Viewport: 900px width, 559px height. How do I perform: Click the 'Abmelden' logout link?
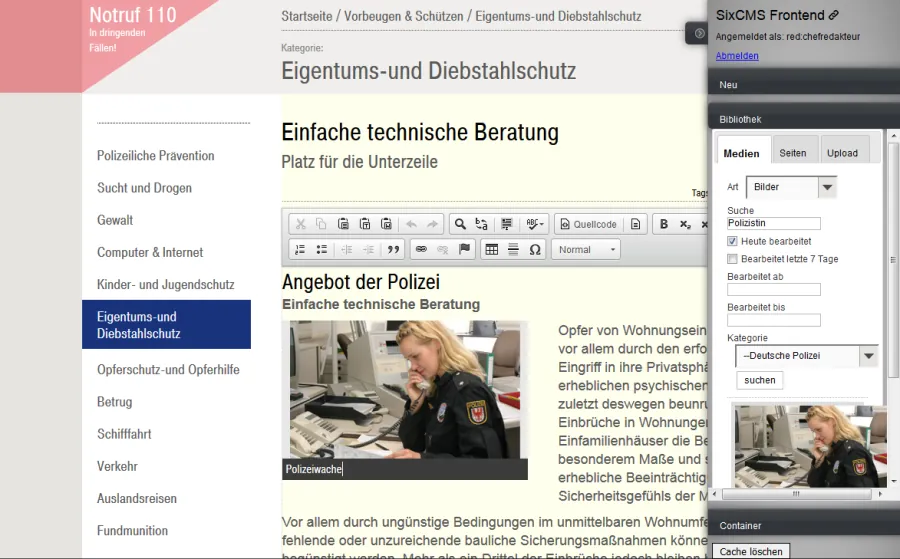pos(737,56)
